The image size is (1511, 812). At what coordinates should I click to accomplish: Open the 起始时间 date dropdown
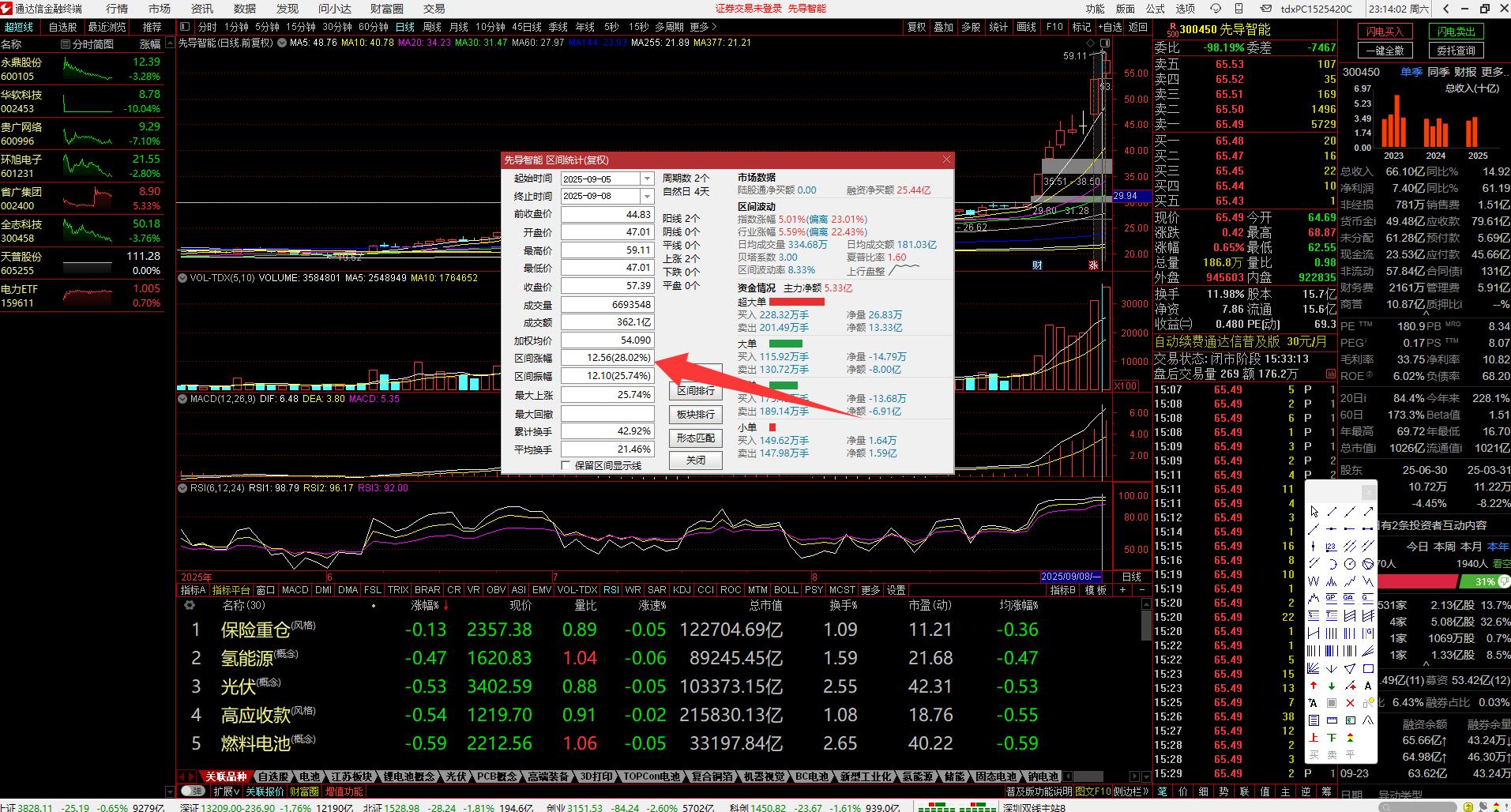(x=647, y=179)
